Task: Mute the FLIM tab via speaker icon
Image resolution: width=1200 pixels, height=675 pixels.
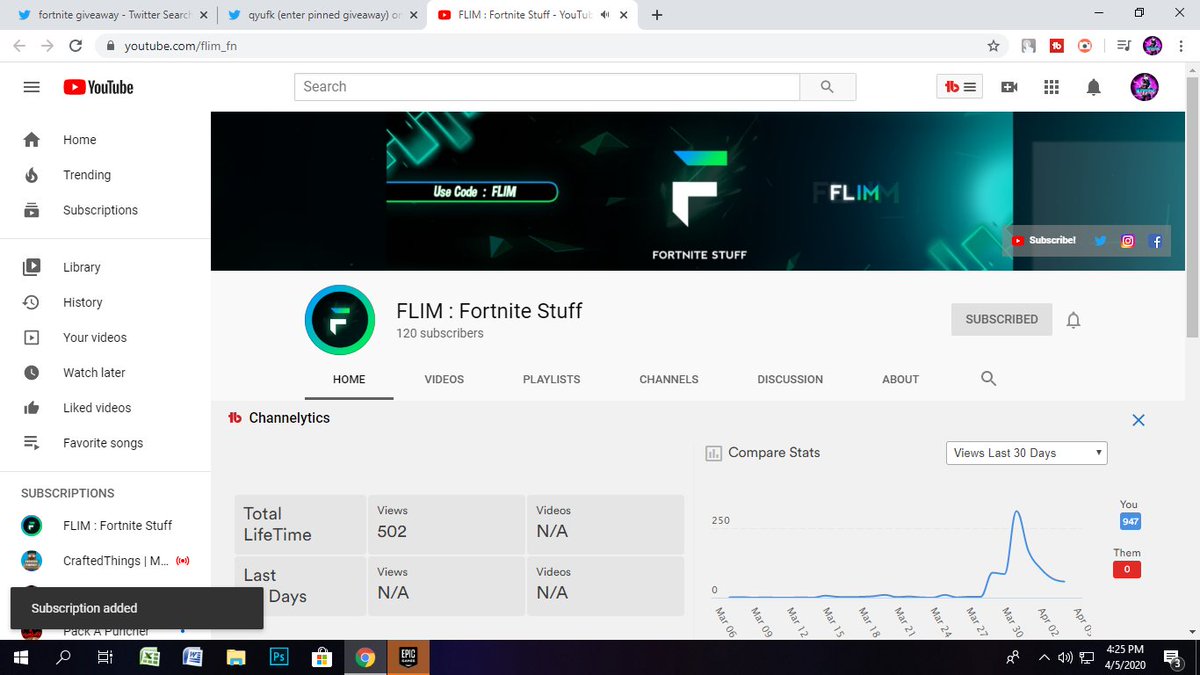Action: click(x=605, y=15)
